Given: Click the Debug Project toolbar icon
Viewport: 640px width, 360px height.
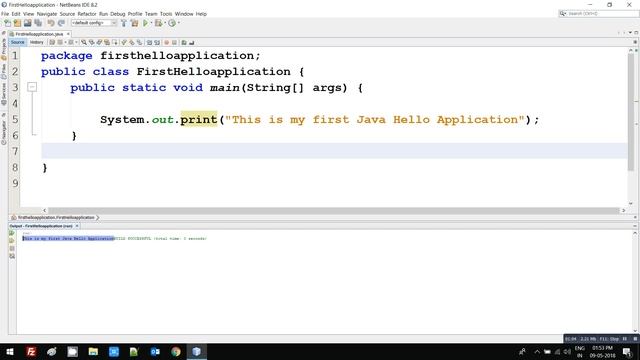Looking at the screenshot, I should tap(158, 23).
